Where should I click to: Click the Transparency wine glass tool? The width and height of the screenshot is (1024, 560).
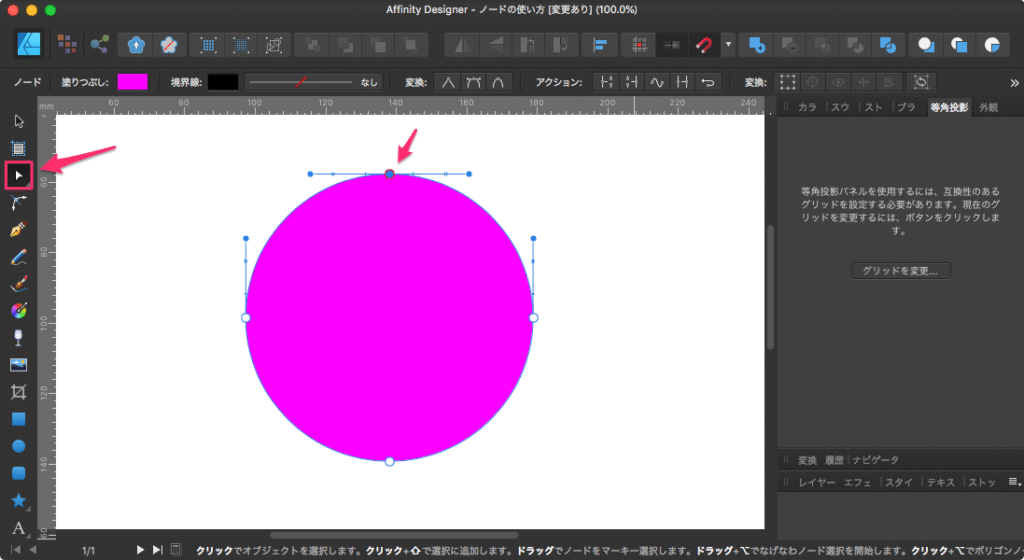point(18,338)
